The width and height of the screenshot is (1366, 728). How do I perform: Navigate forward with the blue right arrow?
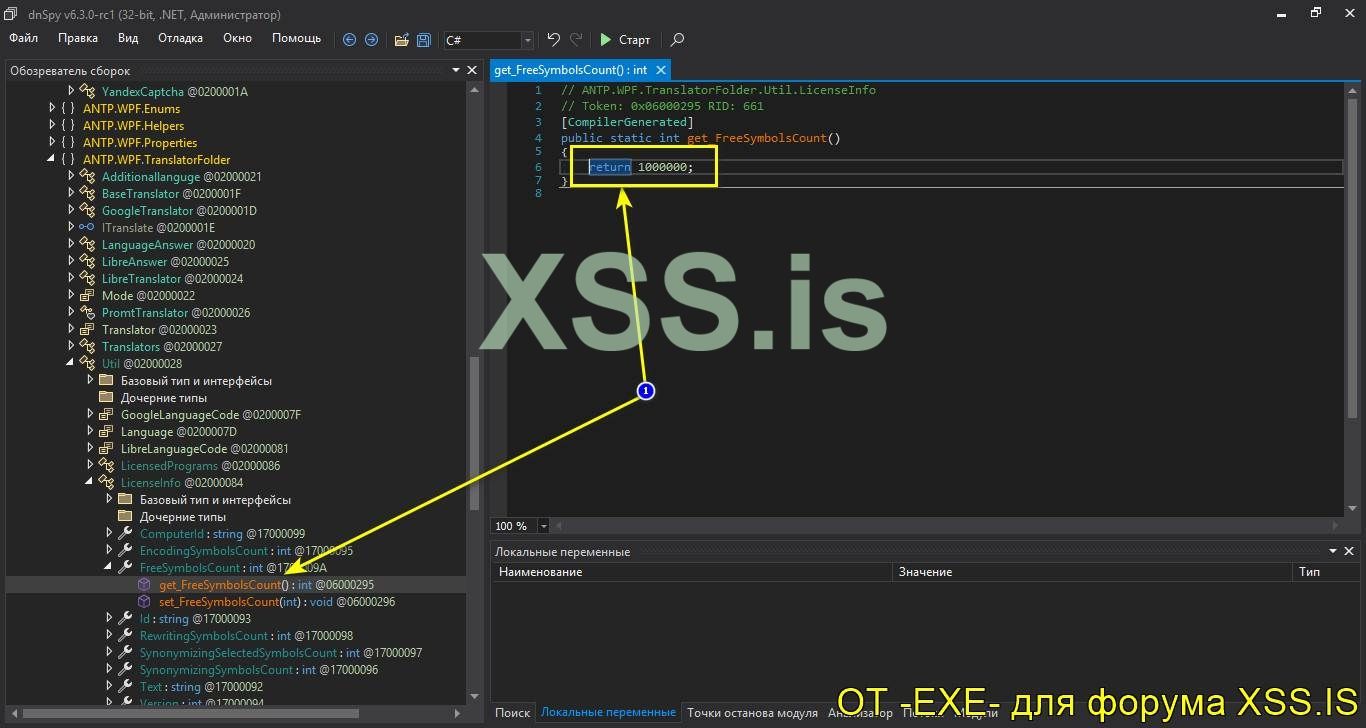click(371, 40)
